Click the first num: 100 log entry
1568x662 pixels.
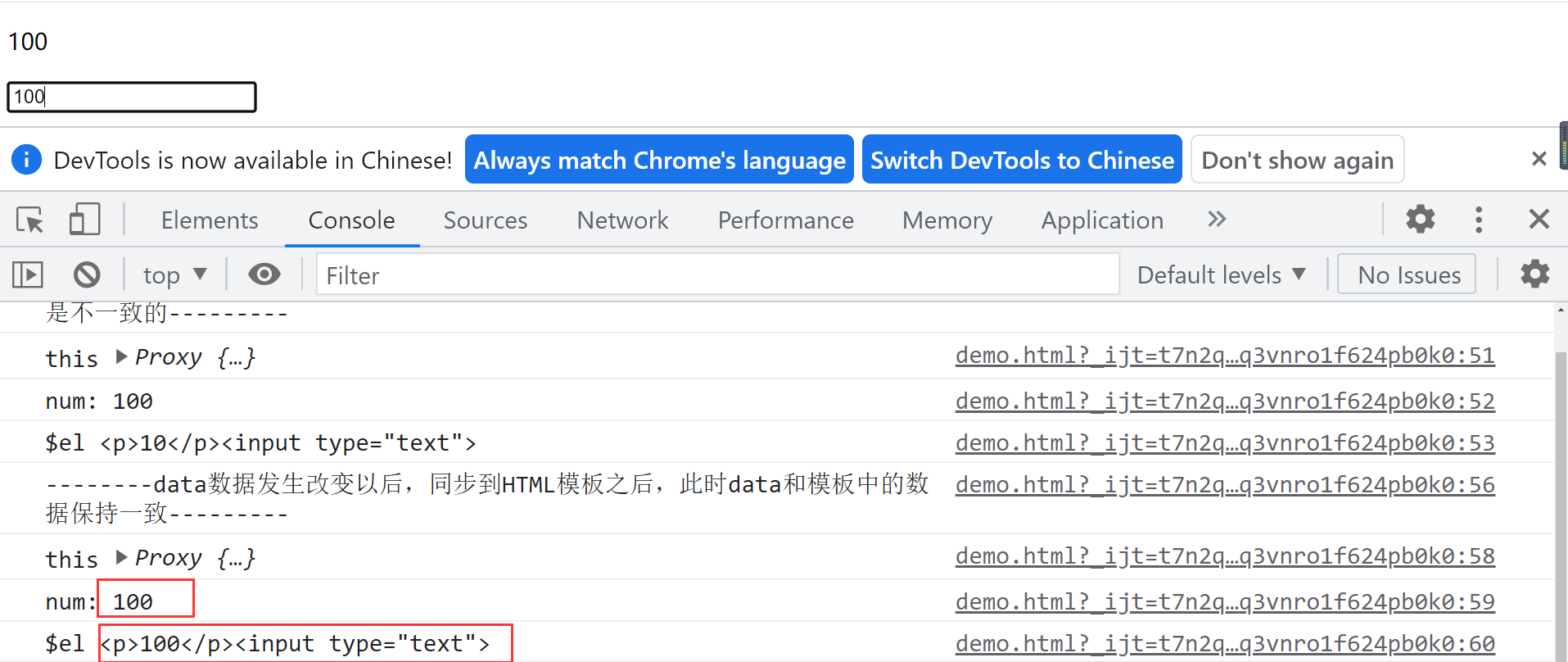99,401
